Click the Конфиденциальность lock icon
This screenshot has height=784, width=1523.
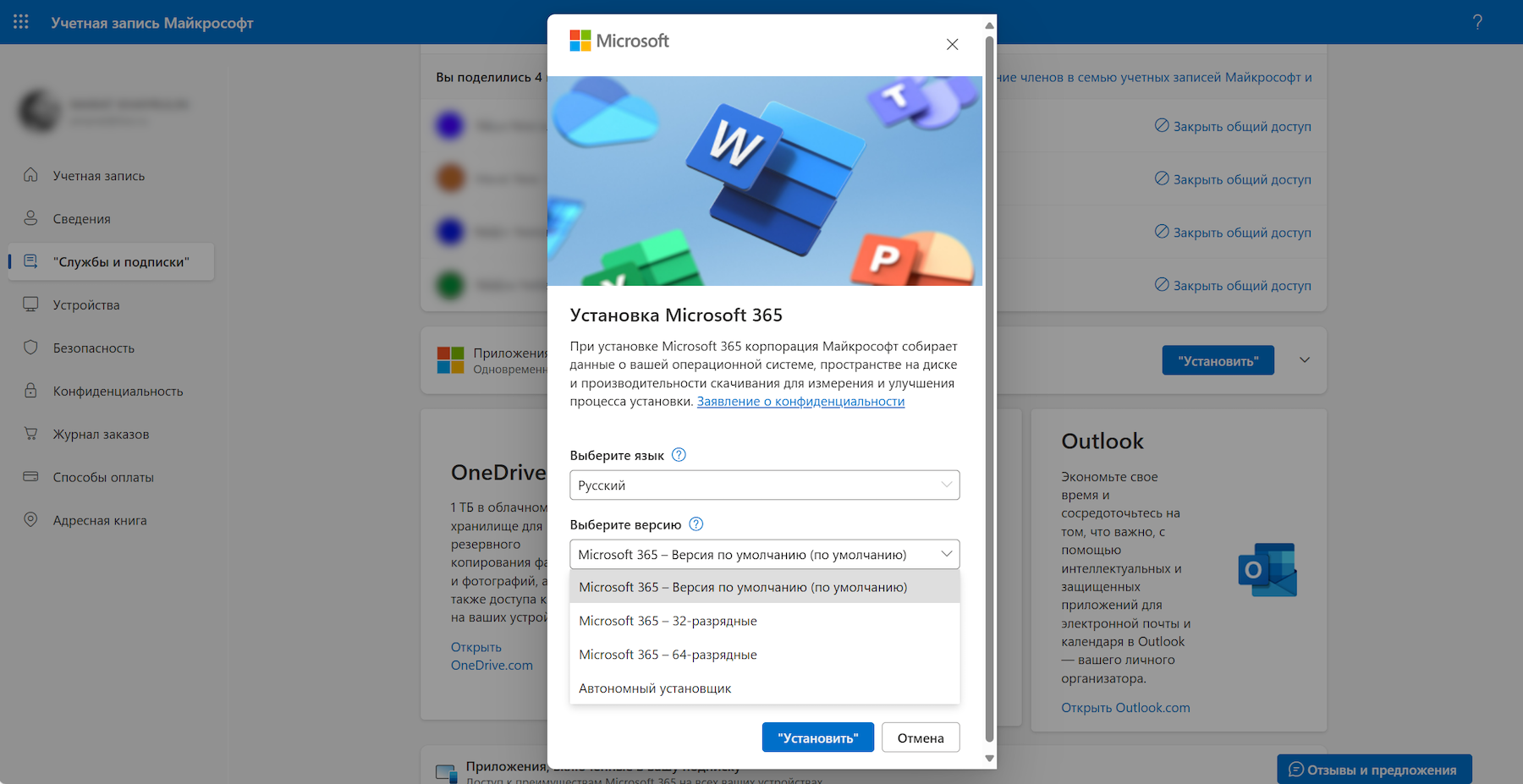[x=30, y=391]
